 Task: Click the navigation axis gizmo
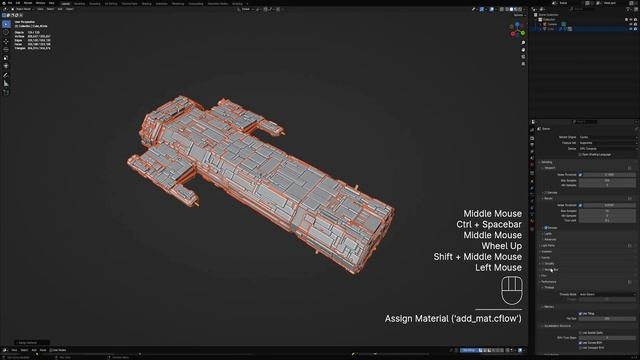517,30
